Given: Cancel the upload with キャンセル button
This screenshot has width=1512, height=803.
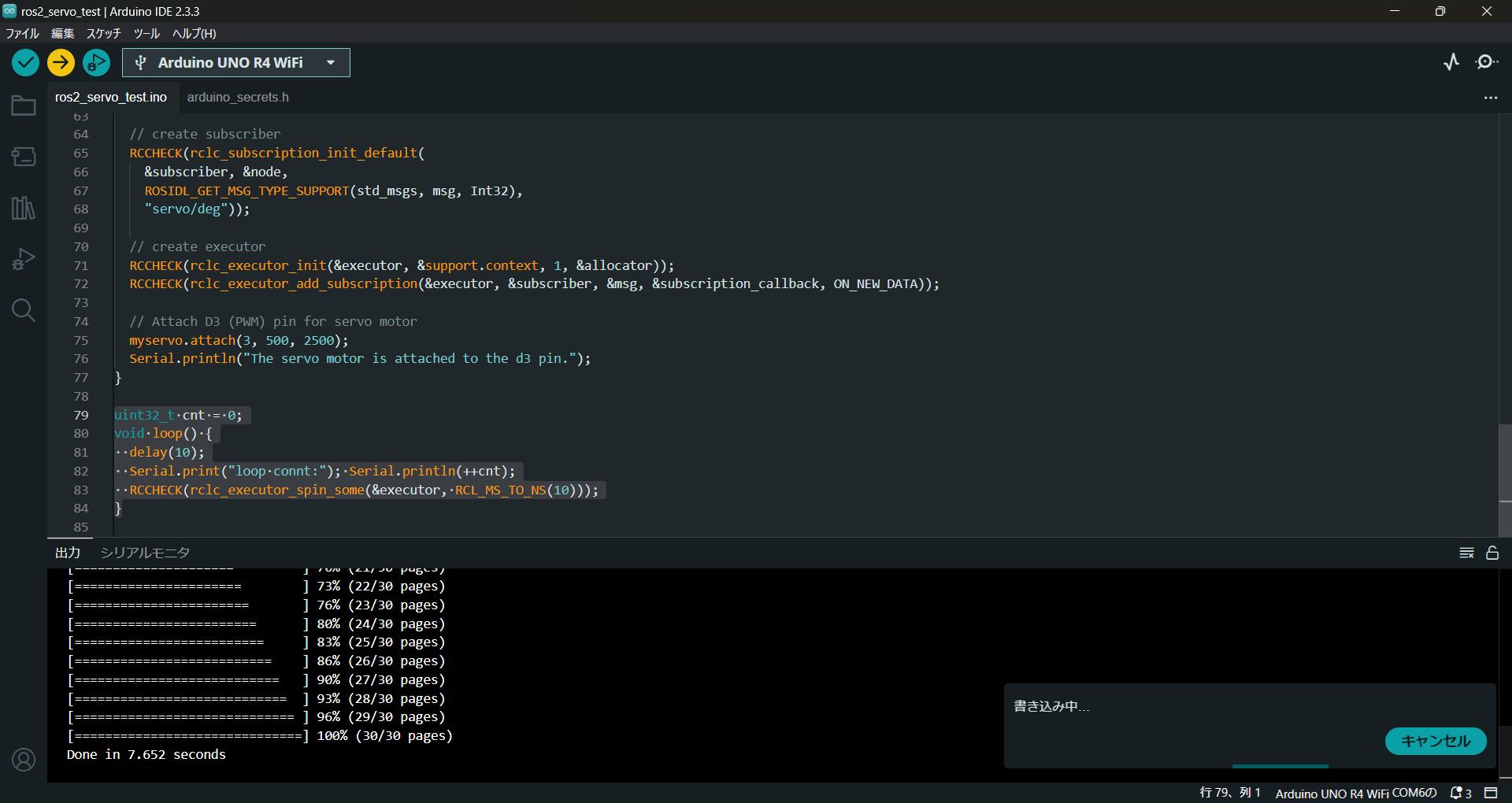Looking at the screenshot, I should point(1435,741).
